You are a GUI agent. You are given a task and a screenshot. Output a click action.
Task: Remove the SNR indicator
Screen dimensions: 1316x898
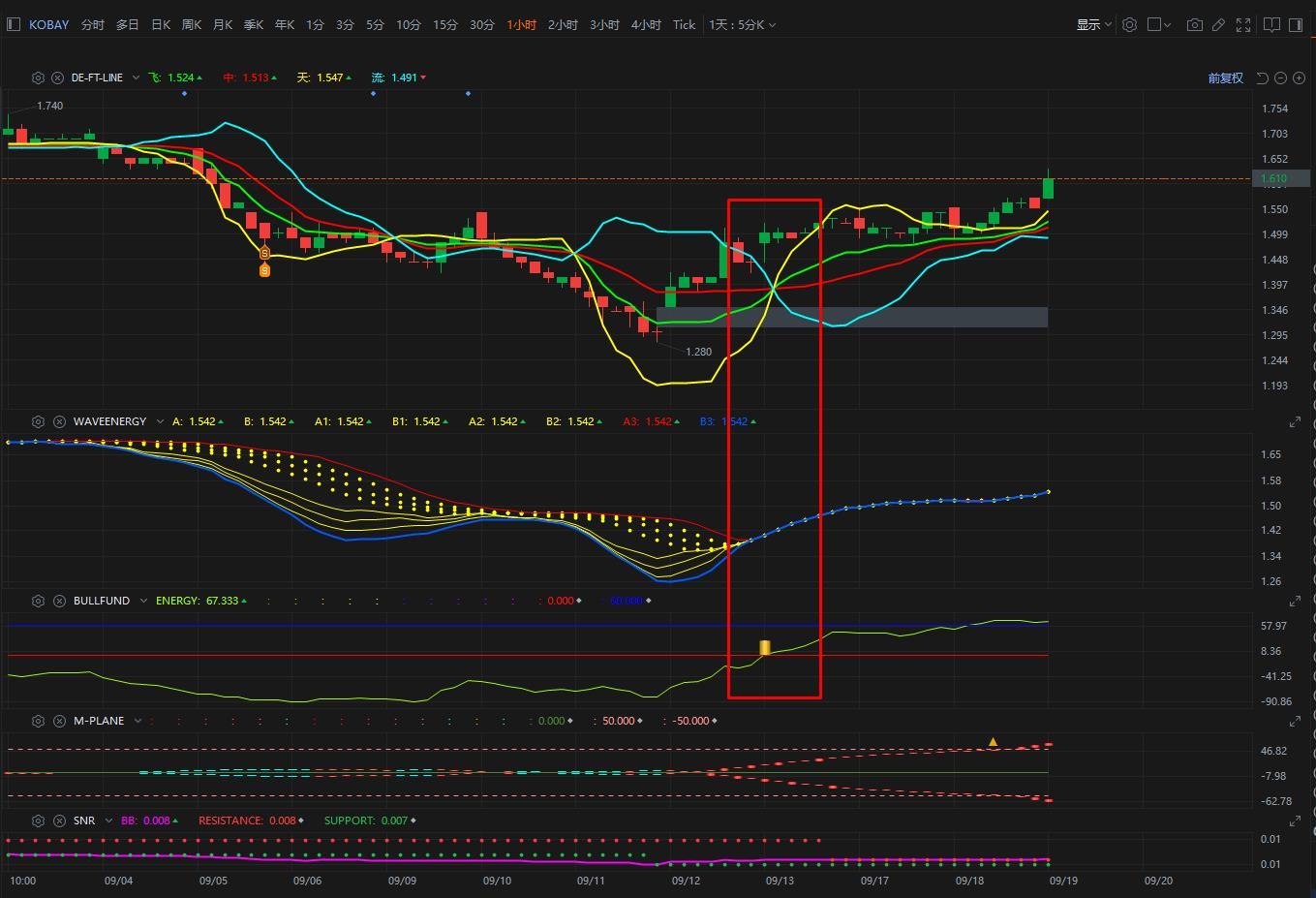[x=59, y=821]
